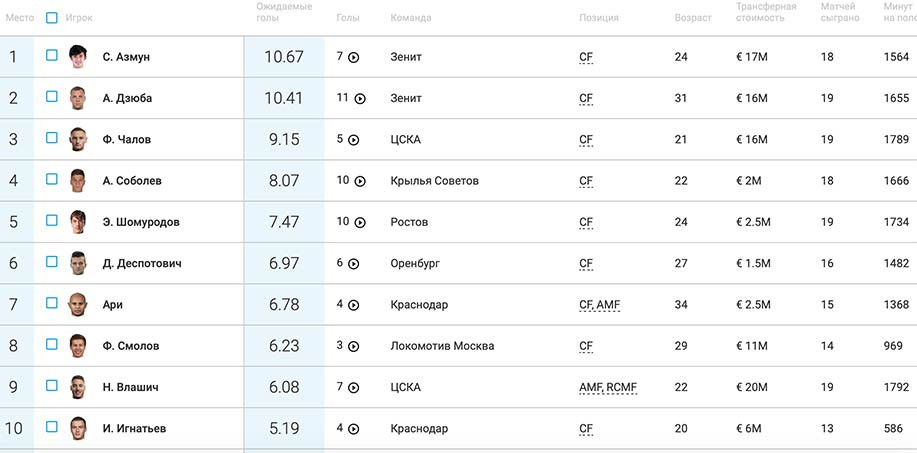Play goals of А. Соболев

[360, 181]
